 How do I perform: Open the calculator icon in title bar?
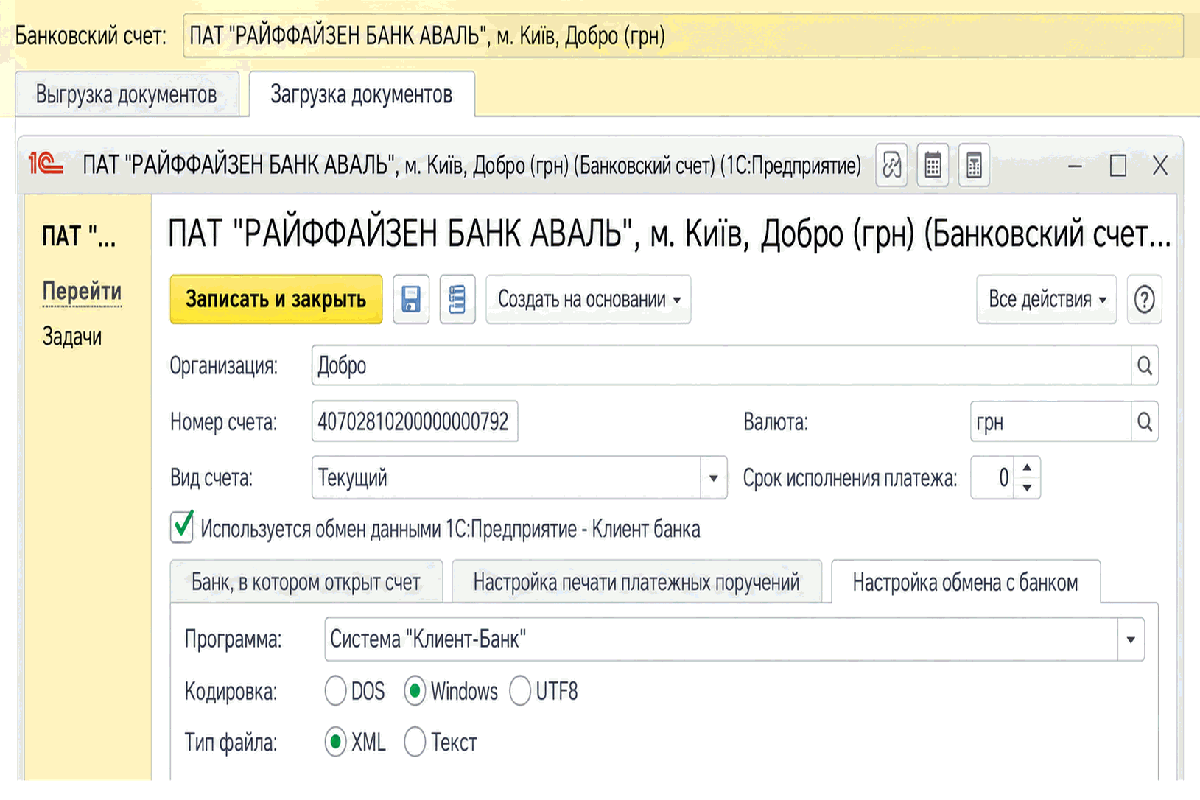tap(973, 166)
